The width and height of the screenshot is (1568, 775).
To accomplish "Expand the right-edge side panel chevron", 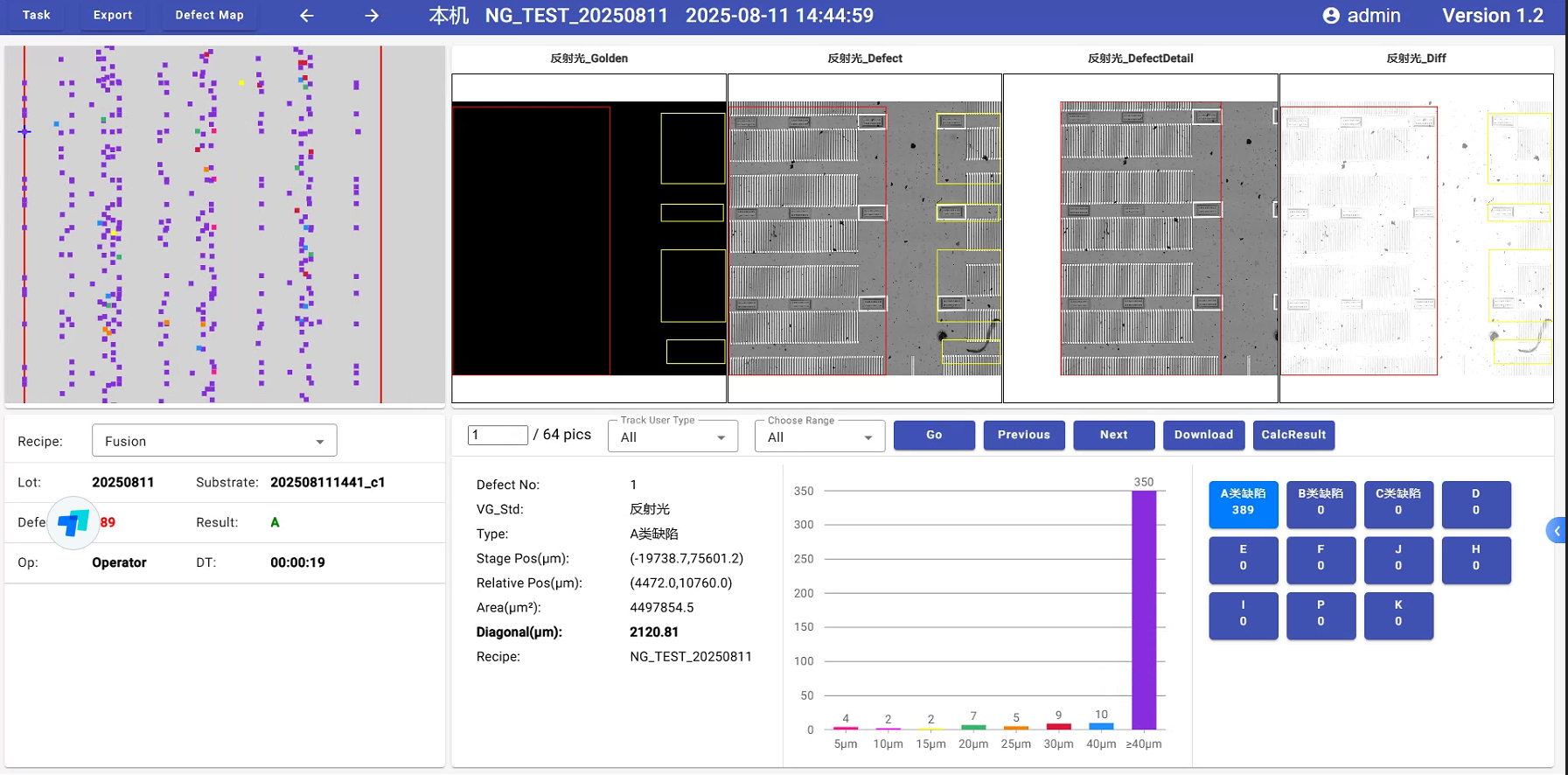I will [1556, 531].
